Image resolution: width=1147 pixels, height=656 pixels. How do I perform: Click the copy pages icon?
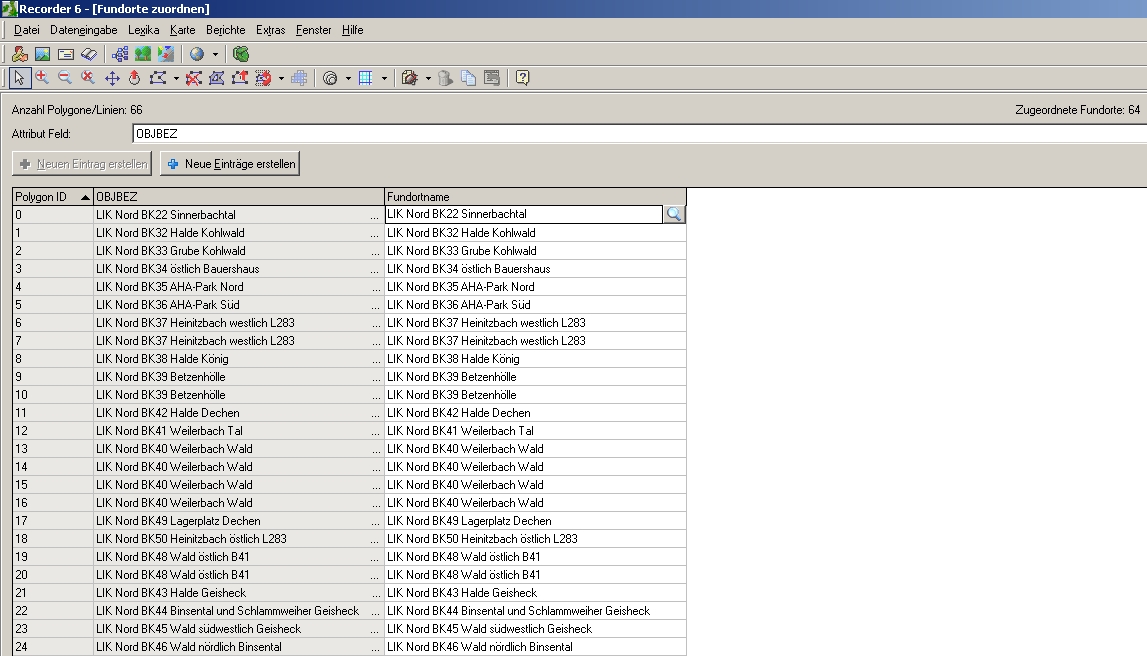(x=469, y=78)
